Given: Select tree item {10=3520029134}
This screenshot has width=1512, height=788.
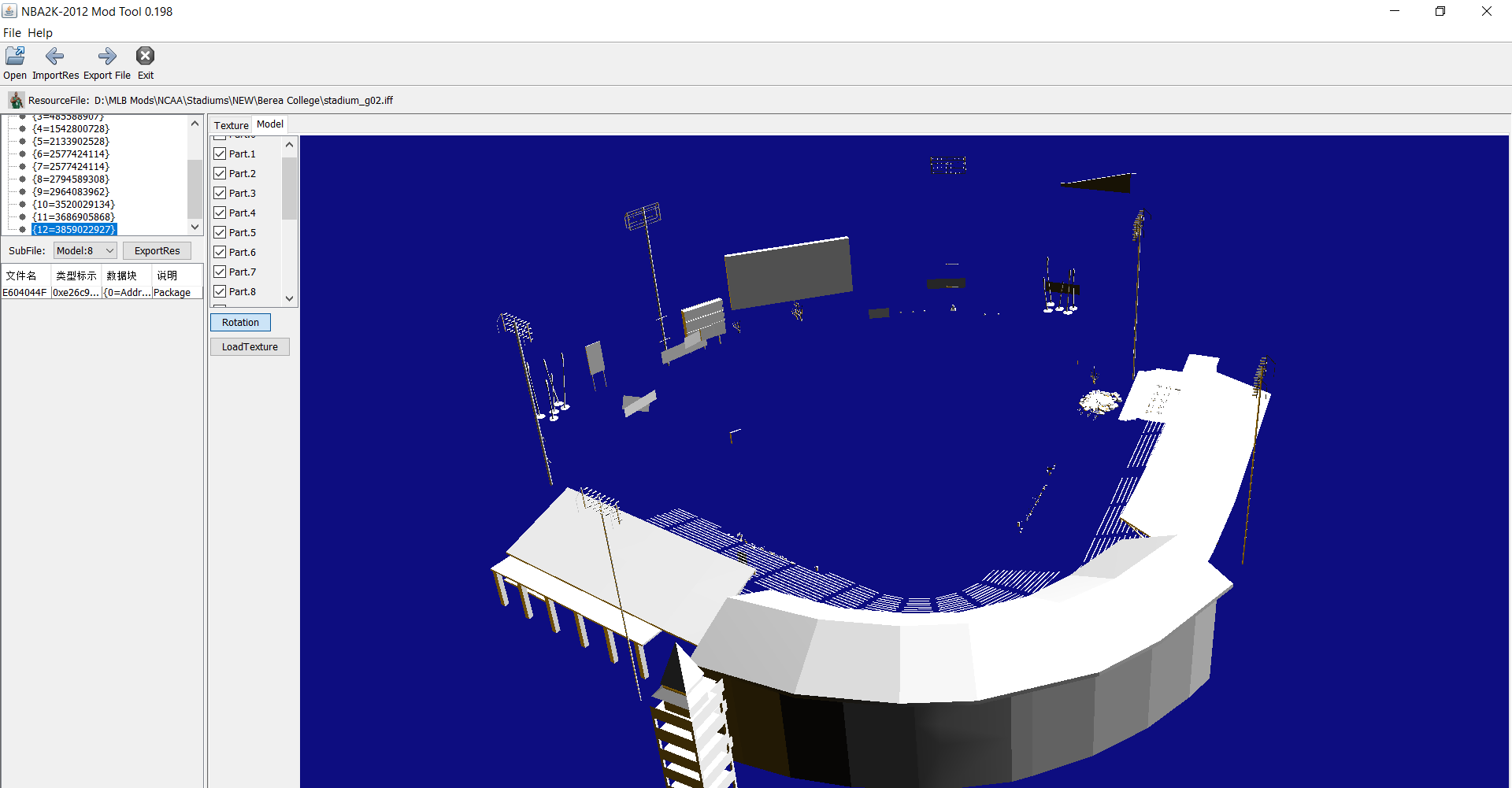Looking at the screenshot, I should click(74, 204).
